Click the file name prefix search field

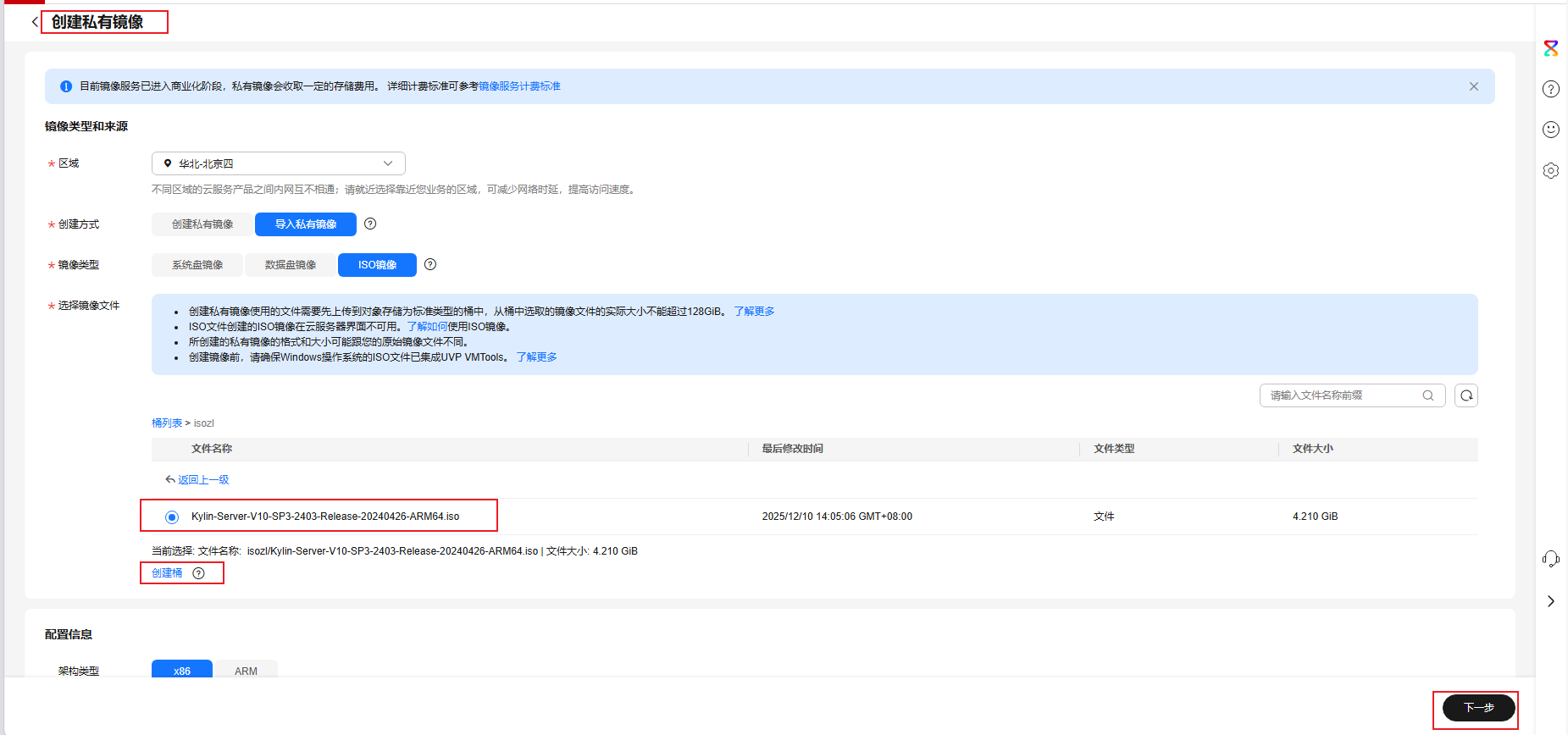point(1343,395)
